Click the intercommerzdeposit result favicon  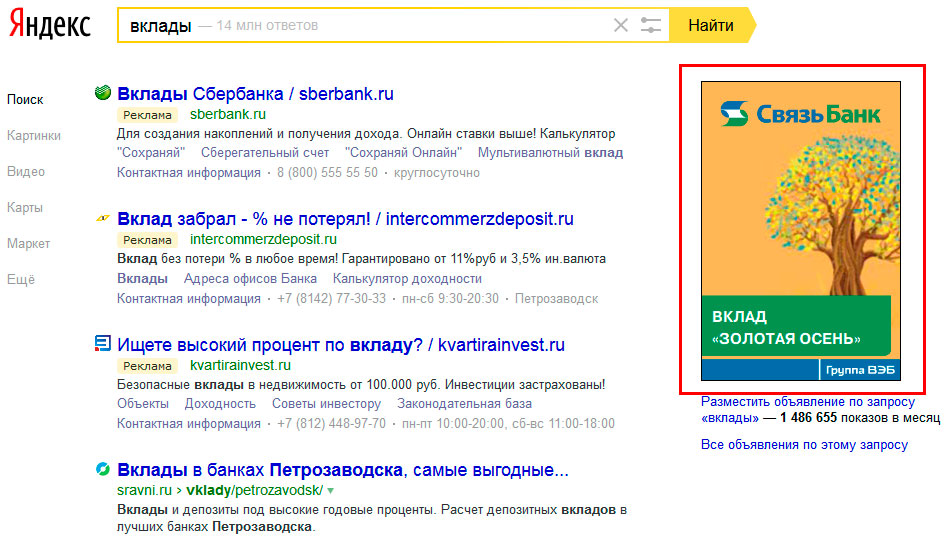pyautogui.click(x=103, y=218)
